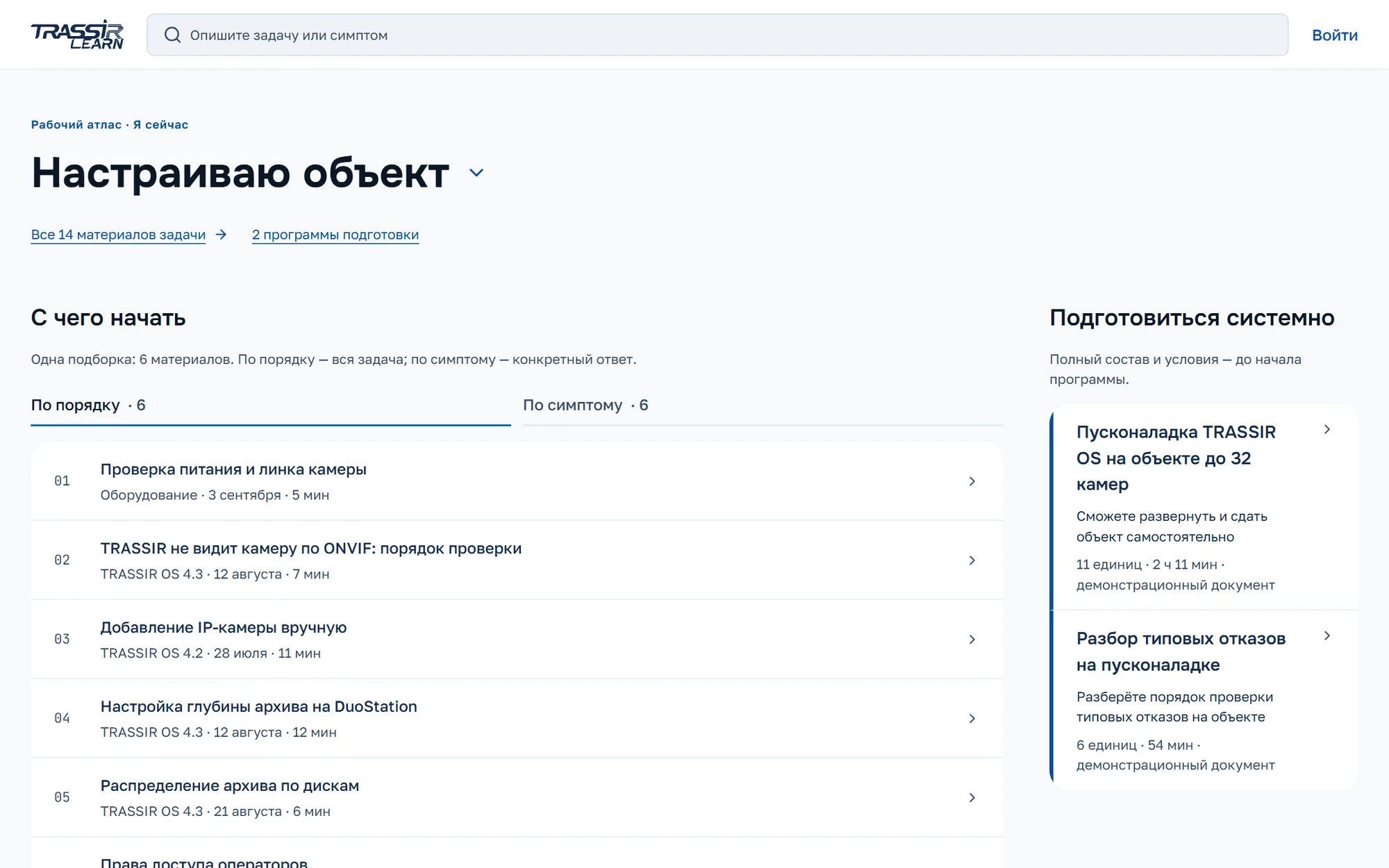
Task: Click '6 единиц · 54 мин' text
Action: click(1135, 746)
